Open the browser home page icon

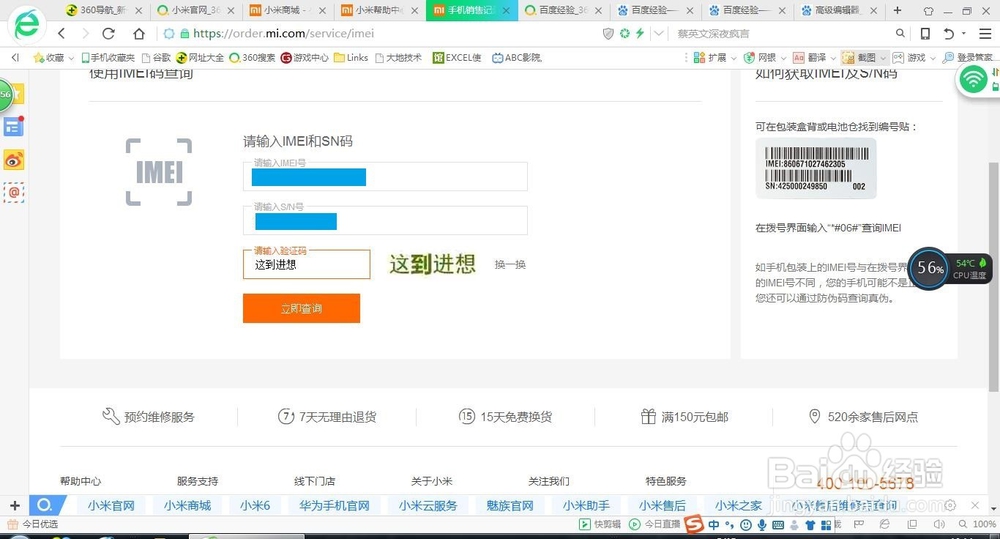point(138,33)
